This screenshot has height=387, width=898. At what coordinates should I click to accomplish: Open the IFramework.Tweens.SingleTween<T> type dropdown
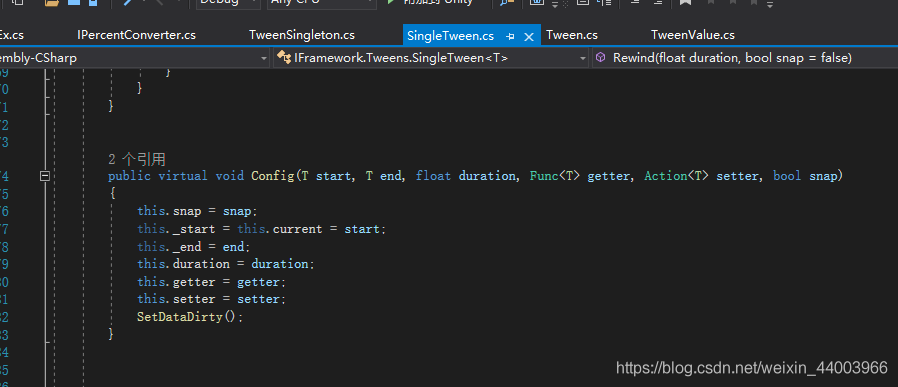tap(431, 58)
